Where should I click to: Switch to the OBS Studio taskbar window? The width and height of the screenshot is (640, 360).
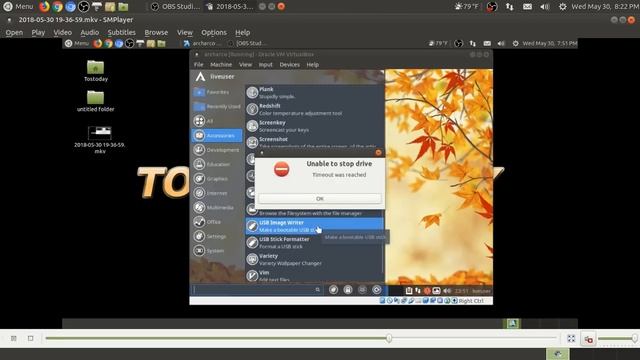coord(175,7)
